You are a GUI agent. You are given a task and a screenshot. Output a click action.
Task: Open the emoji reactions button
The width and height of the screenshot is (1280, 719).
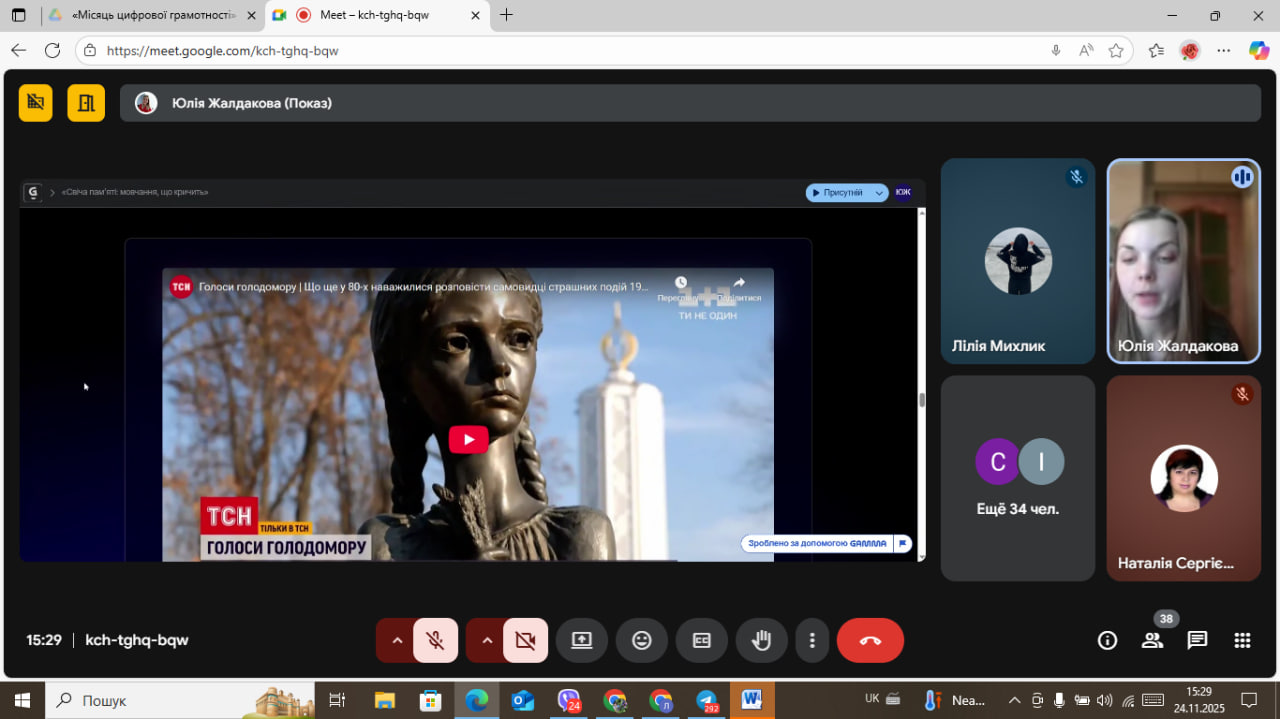coord(642,641)
